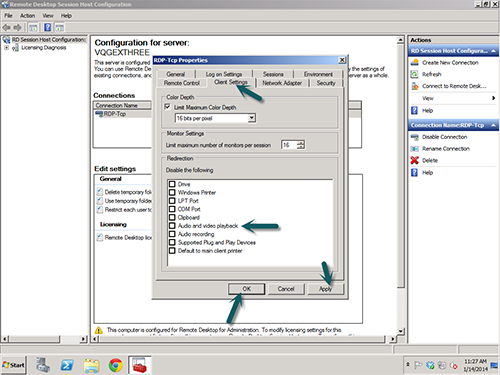This screenshot has width=500, height=375.
Task: Switch to the Network Adapter tab
Action: 282,83
